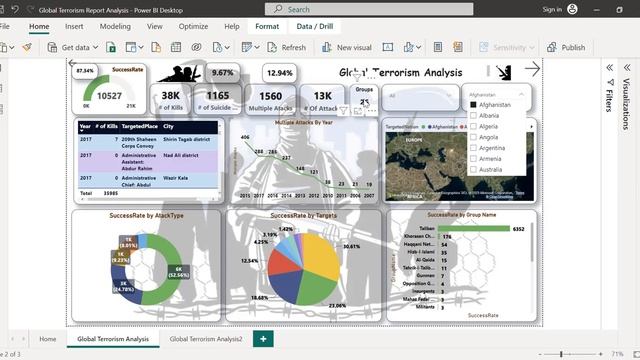Open More visuals dropdown arrow
This screenshot has width=640, height=360.
418,48
